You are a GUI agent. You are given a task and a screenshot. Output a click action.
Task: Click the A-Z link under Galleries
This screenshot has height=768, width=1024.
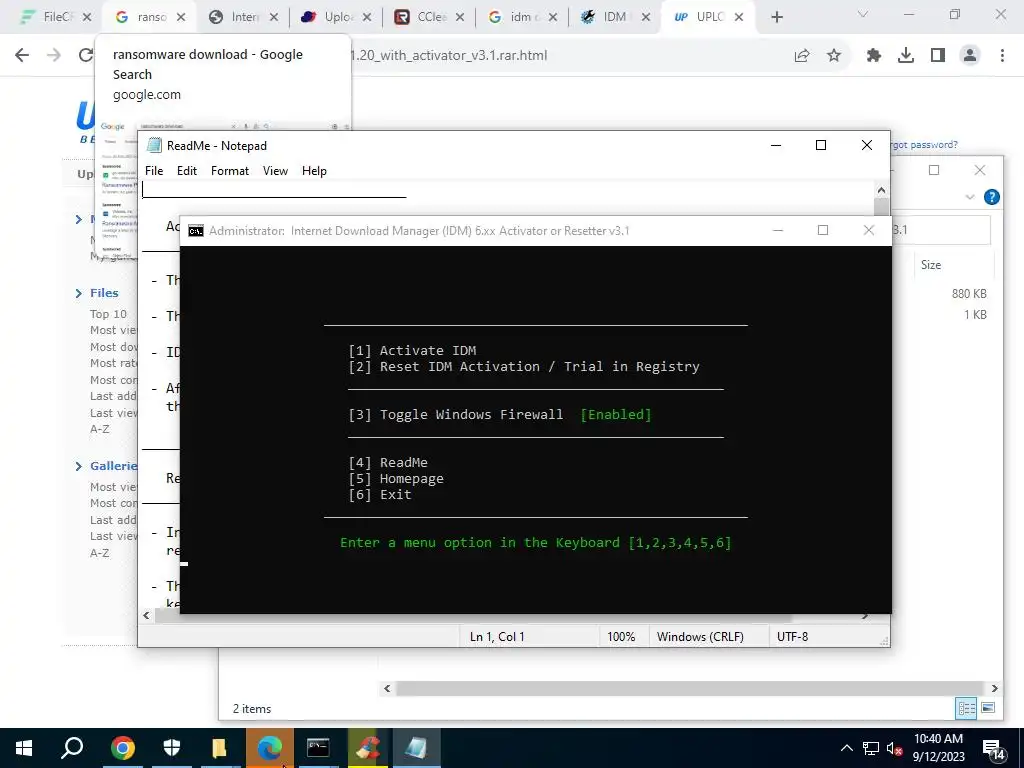(100, 552)
